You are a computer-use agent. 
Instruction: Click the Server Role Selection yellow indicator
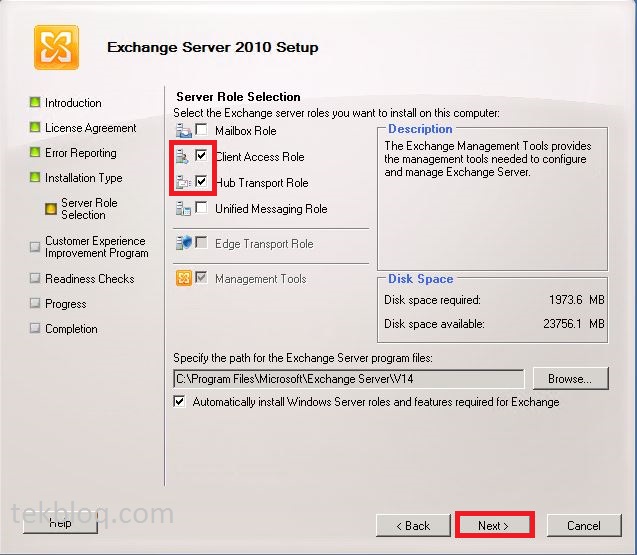tap(50, 208)
